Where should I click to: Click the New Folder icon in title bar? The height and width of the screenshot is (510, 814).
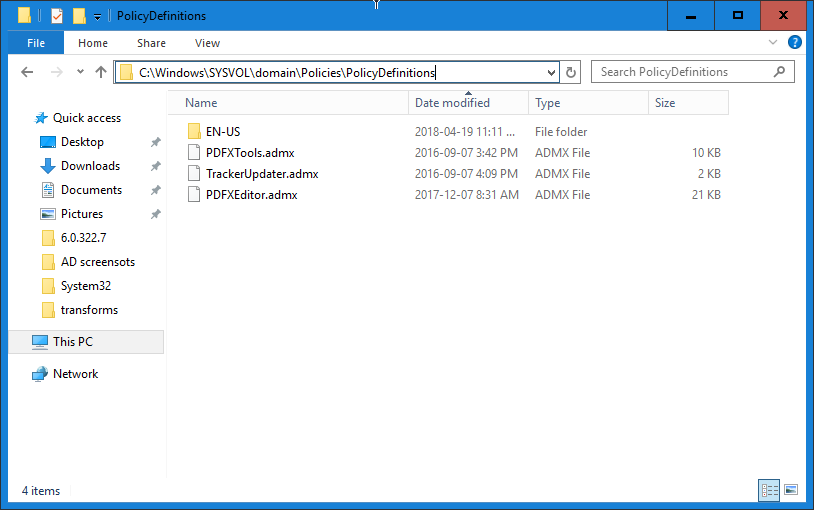coord(79,16)
